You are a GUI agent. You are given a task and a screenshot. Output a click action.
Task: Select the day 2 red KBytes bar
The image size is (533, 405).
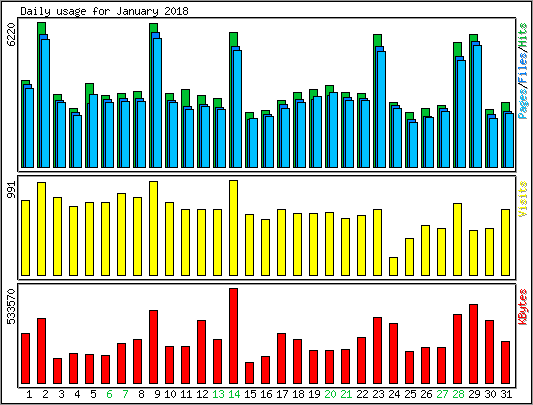coord(41,351)
